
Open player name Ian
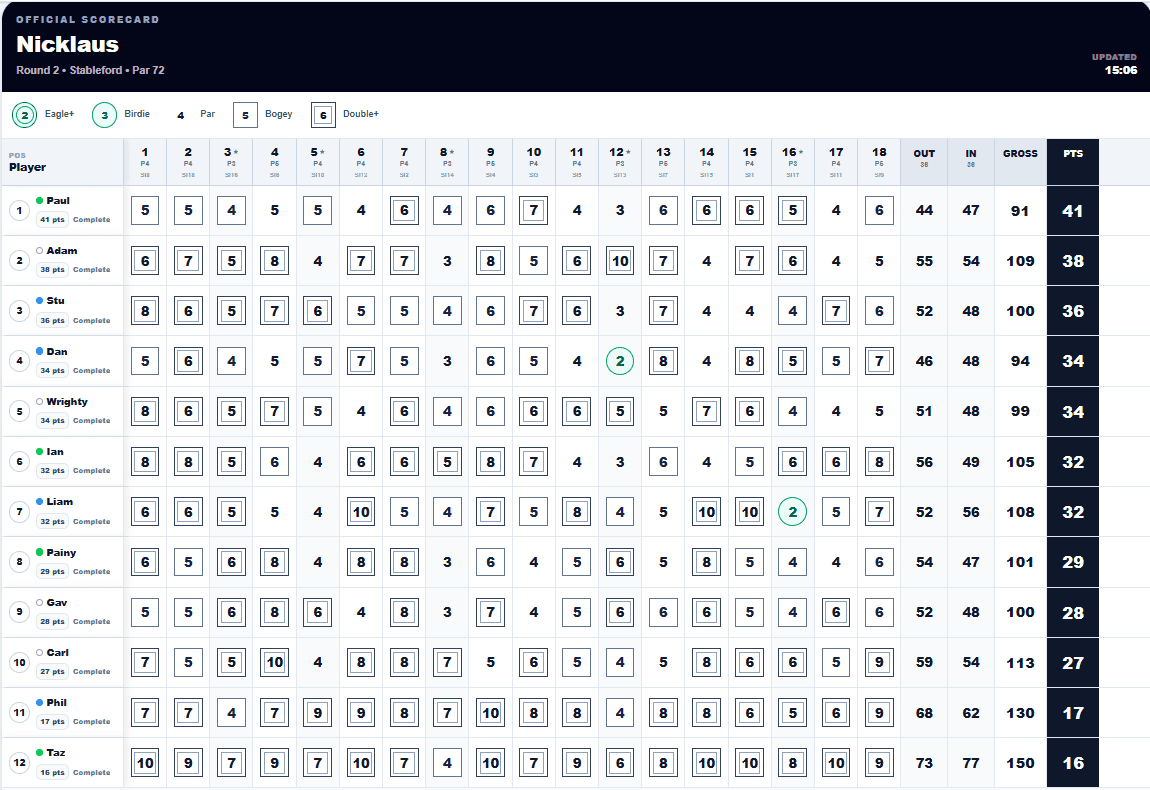pos(55,452)
